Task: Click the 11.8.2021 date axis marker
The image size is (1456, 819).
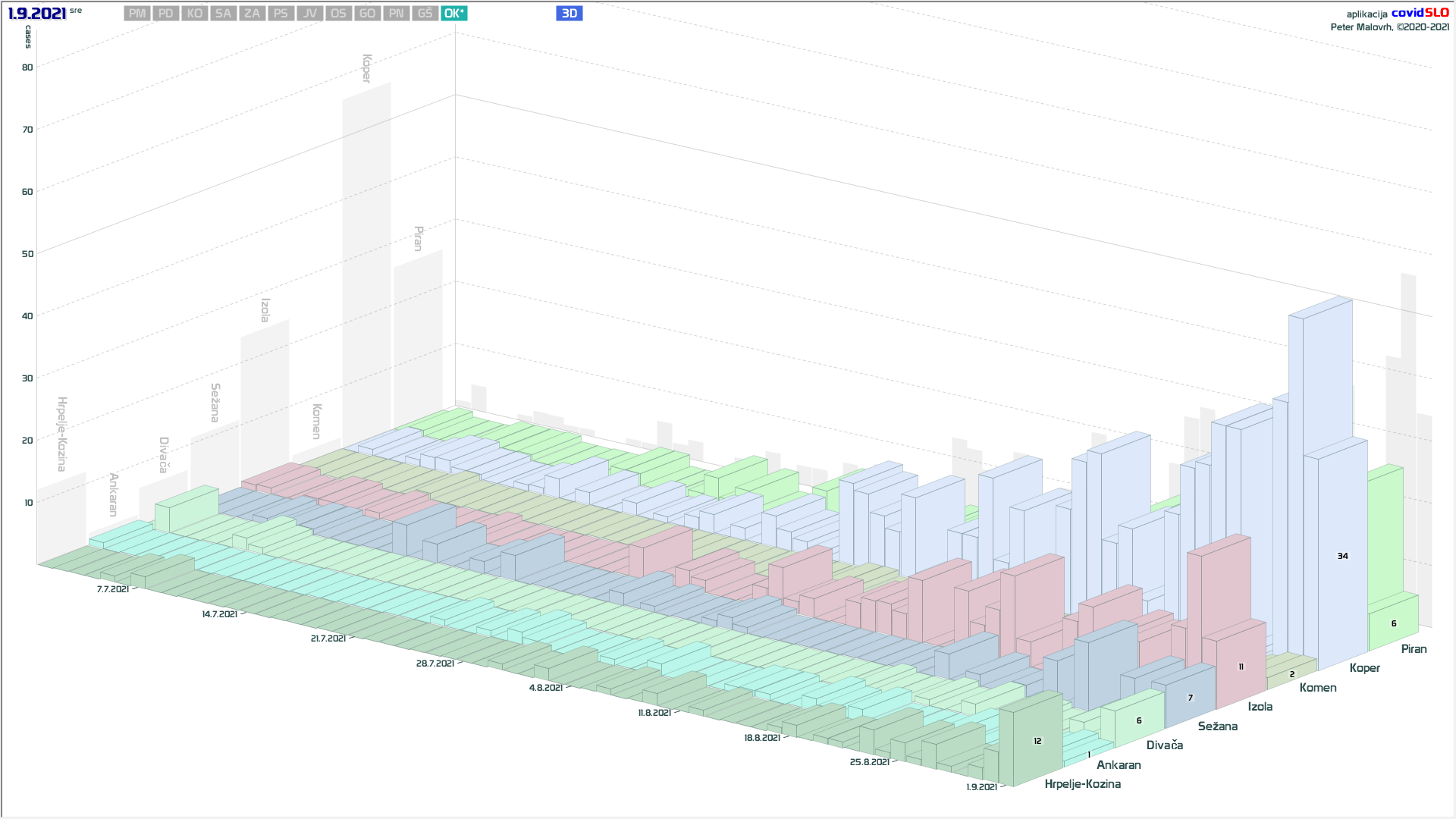Action: point(654,713)
